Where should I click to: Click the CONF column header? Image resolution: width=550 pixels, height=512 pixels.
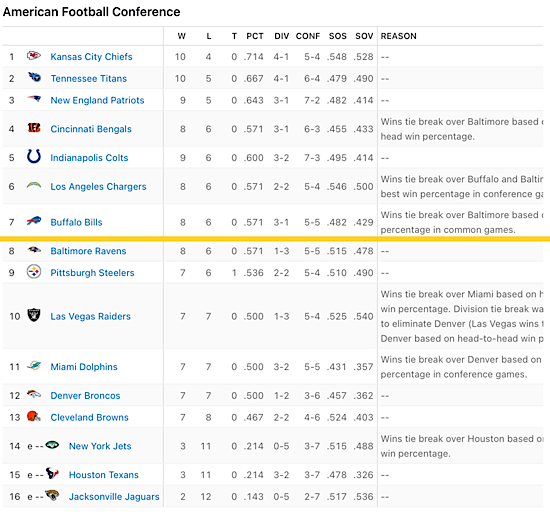click(308, 36)
